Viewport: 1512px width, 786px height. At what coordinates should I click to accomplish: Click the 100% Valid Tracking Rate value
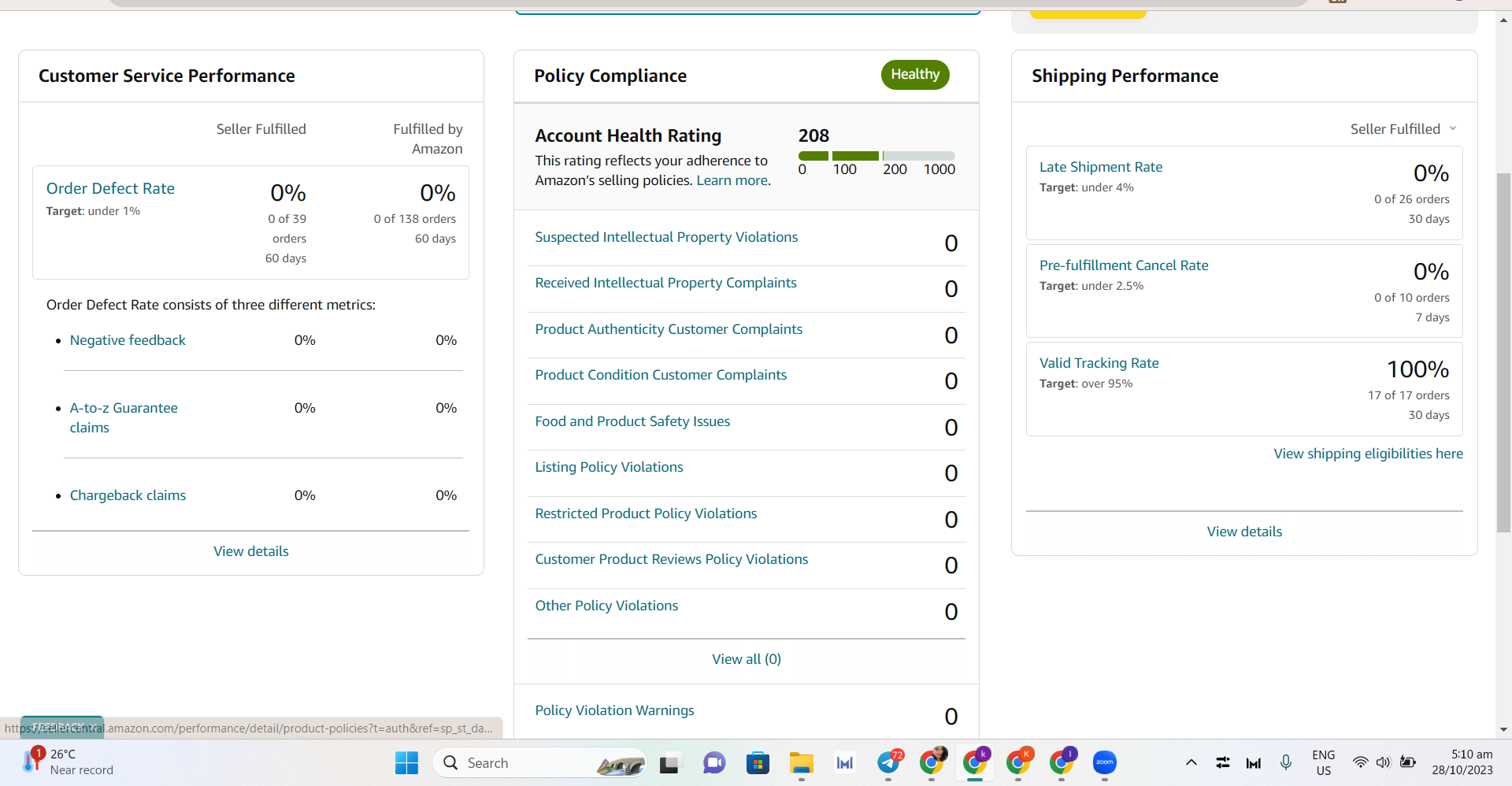[x=1417, y=369]
